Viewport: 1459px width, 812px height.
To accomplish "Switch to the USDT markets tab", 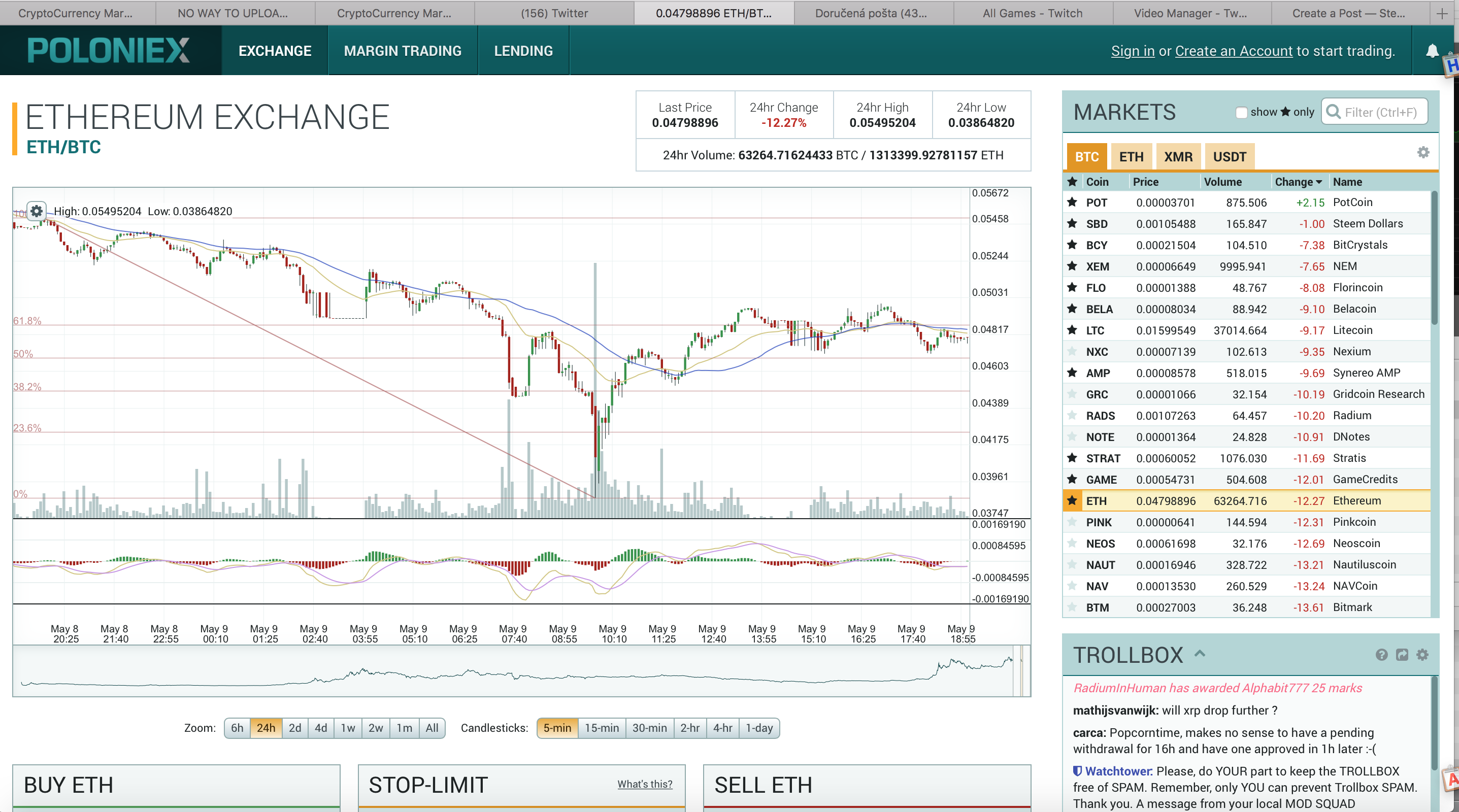I will [1230, 157].
